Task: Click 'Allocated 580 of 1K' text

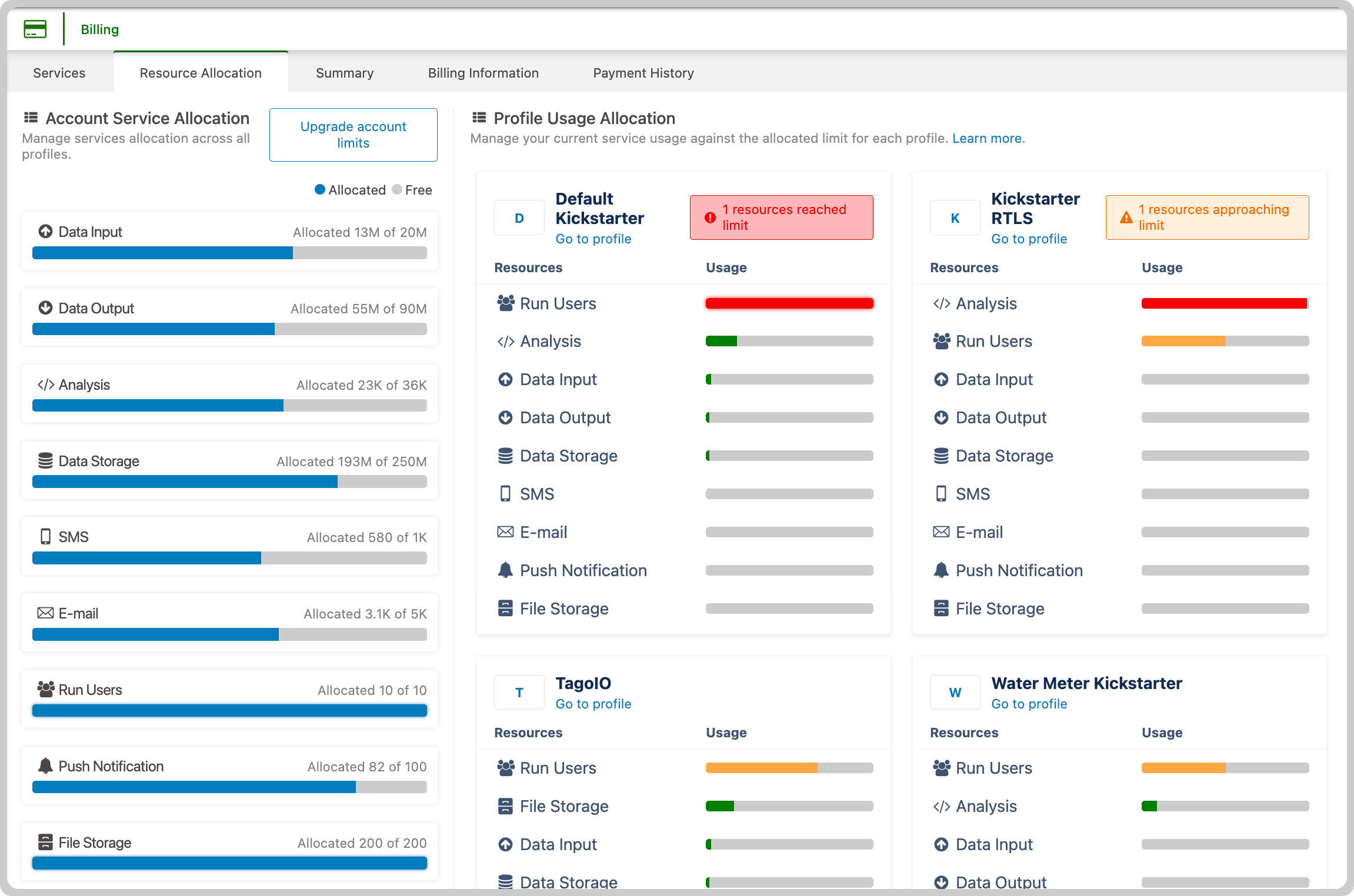Action: pos(367,537)
